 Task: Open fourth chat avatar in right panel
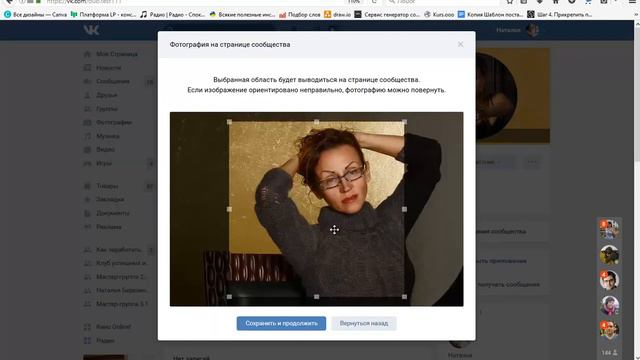609,305
